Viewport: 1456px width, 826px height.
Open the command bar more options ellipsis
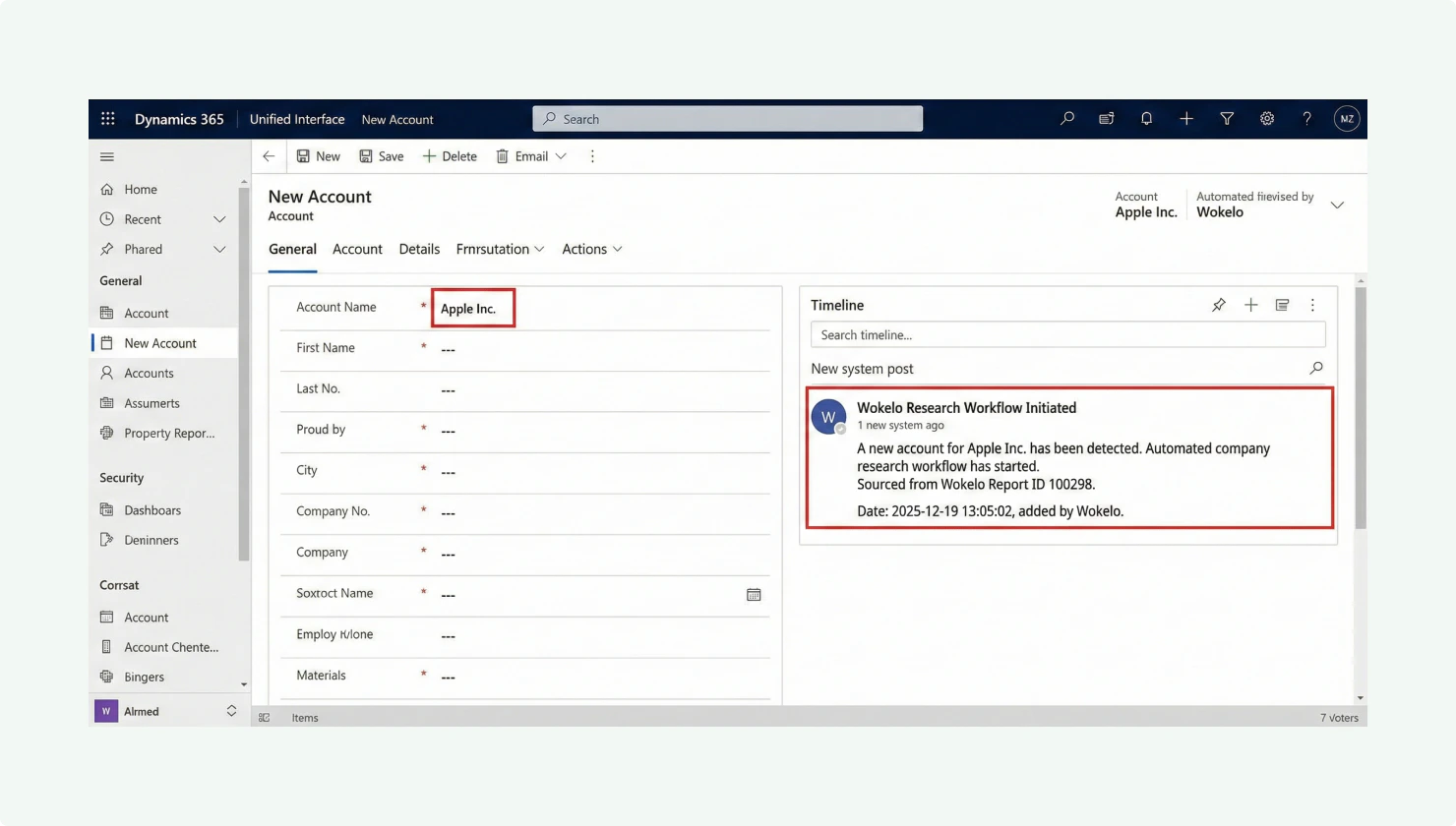point(592,156)
